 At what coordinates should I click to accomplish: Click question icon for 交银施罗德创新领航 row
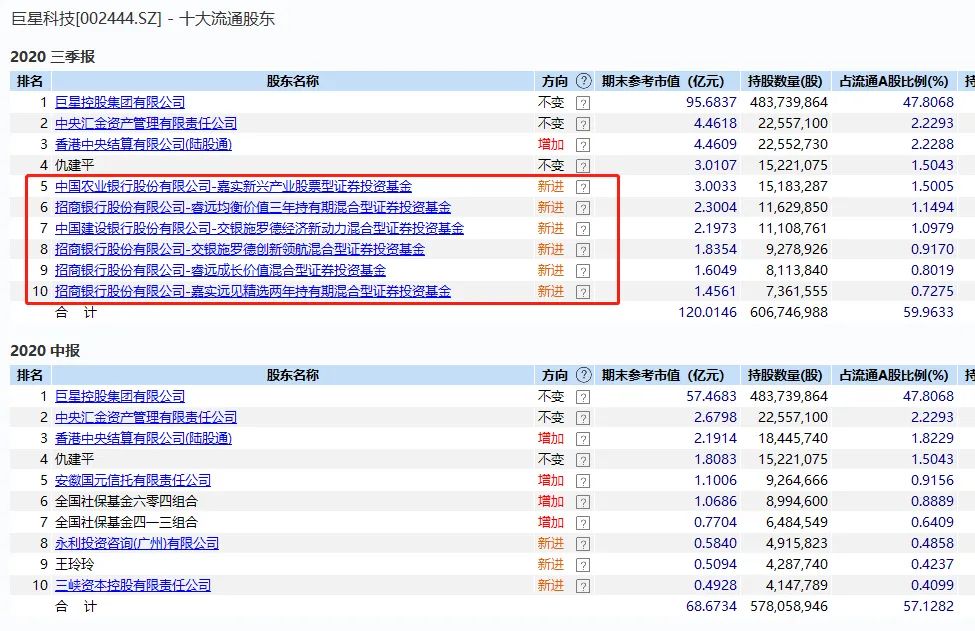tap(583, 250)
